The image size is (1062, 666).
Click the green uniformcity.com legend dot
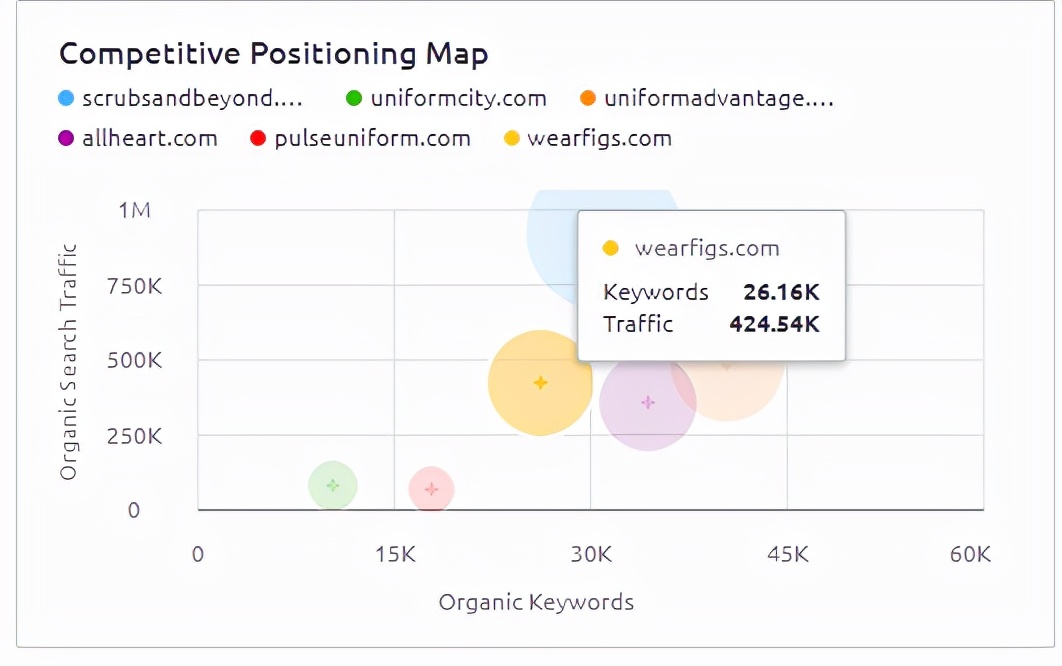pos(353,98)
